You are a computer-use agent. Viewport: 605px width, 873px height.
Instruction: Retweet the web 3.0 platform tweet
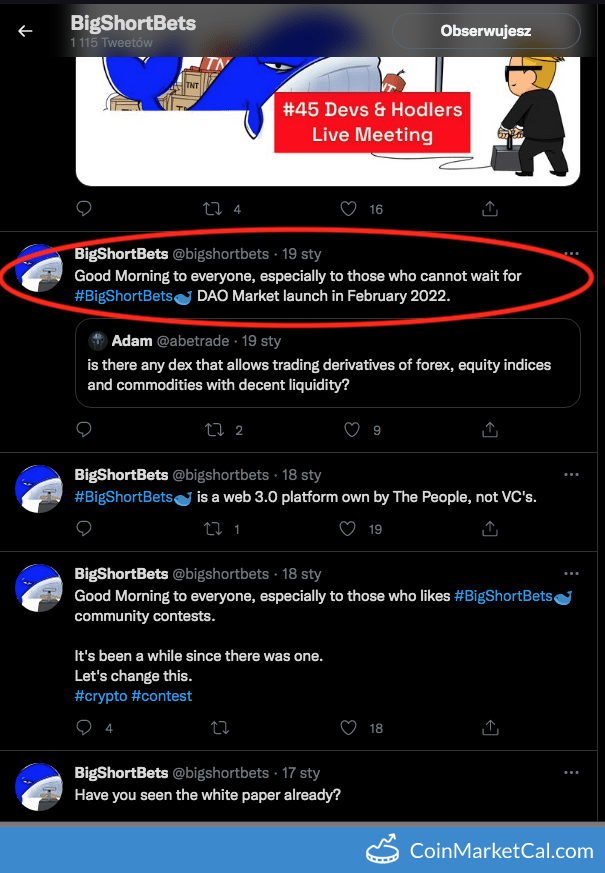(213, 528)
